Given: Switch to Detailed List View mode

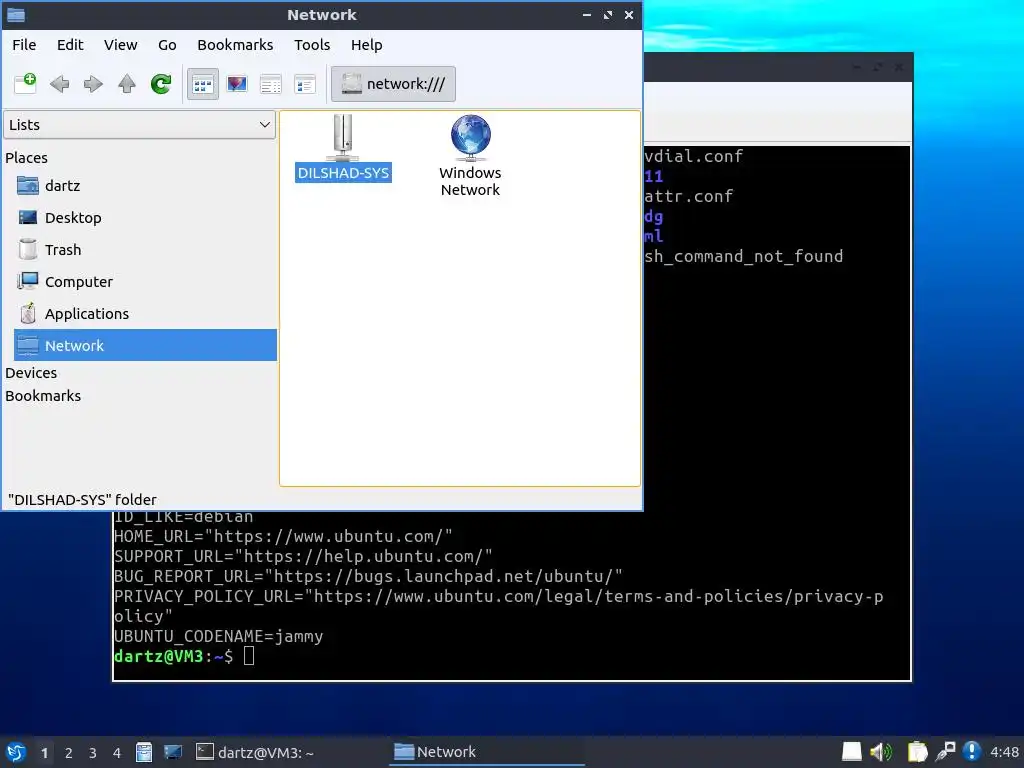Looking at the screenshot, I should pyautogui.click(x=305, y=84).
